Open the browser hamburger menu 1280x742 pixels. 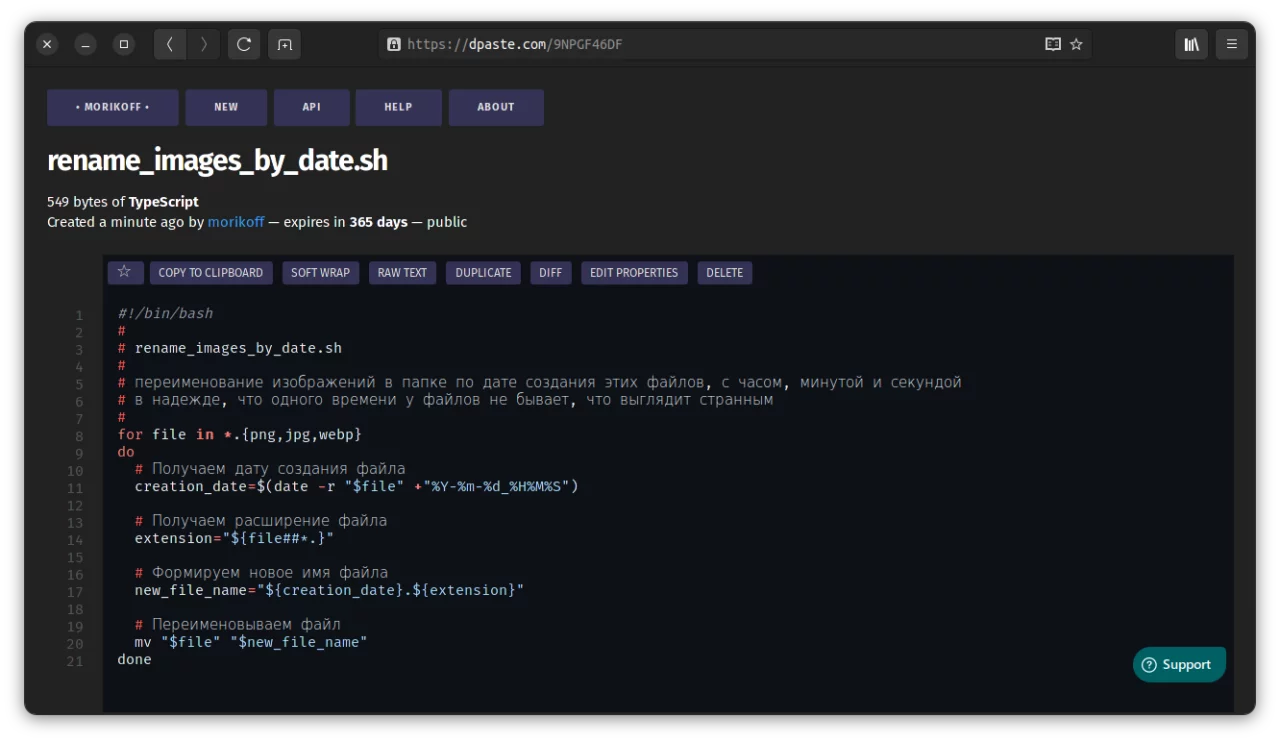point(1232,44)
